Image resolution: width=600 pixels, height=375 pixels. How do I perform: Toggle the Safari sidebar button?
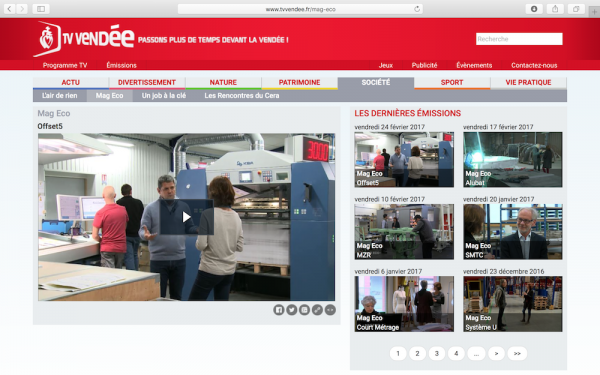pos(41,9)
